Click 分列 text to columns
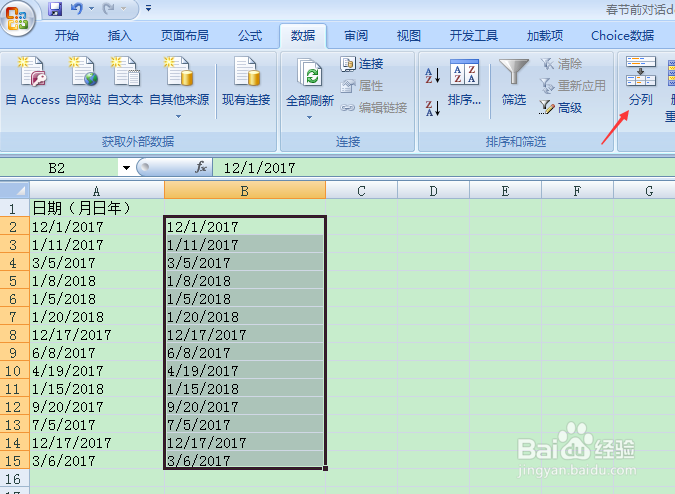Screen dimensions: 675x494 point(641,82)
